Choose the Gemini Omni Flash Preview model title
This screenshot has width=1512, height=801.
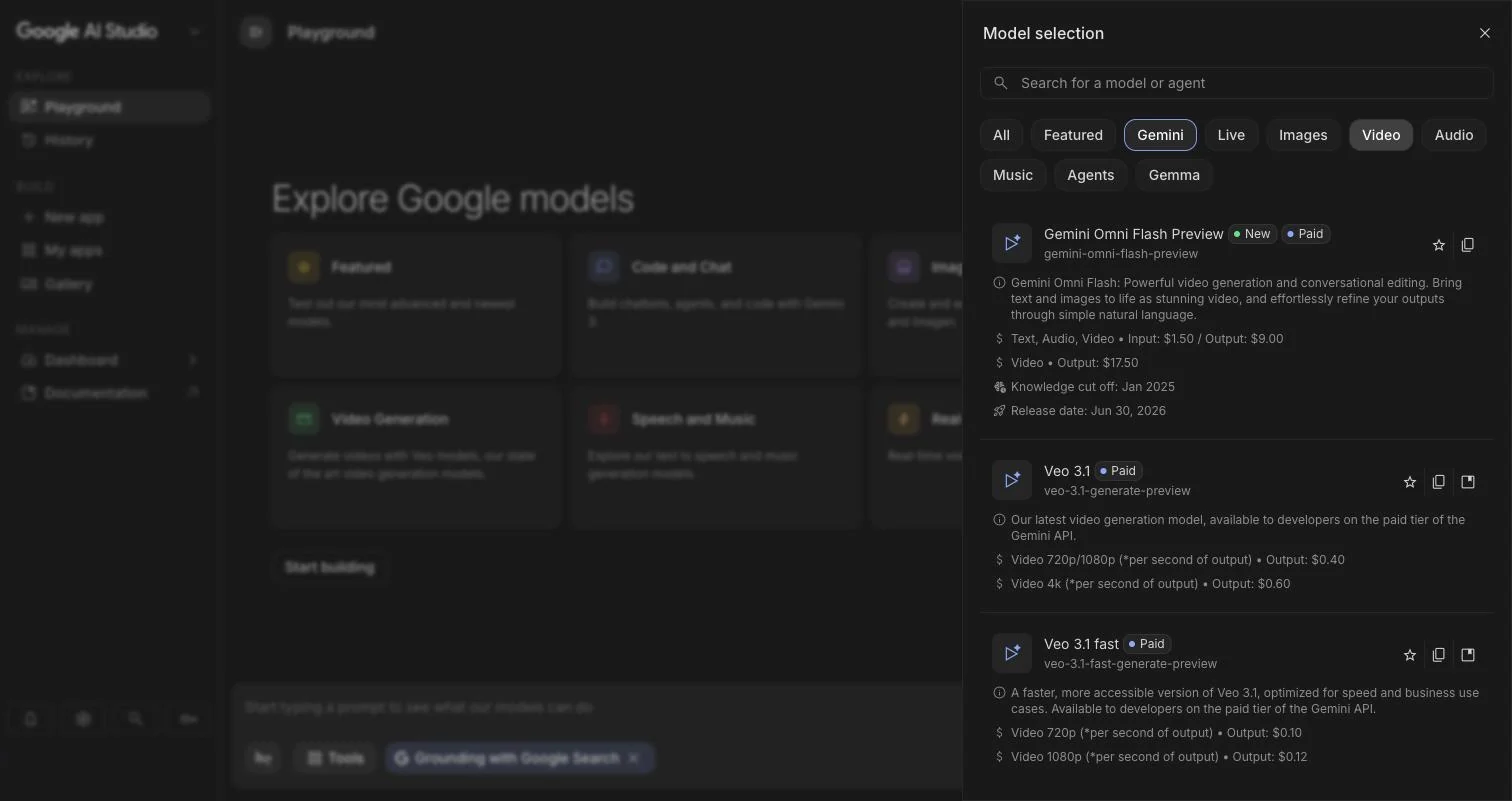[x=1134, y=234]
